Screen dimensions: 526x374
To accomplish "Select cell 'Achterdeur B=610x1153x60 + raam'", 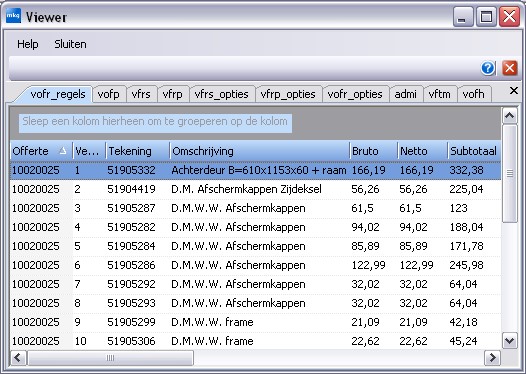I will [x=259, y=170].
